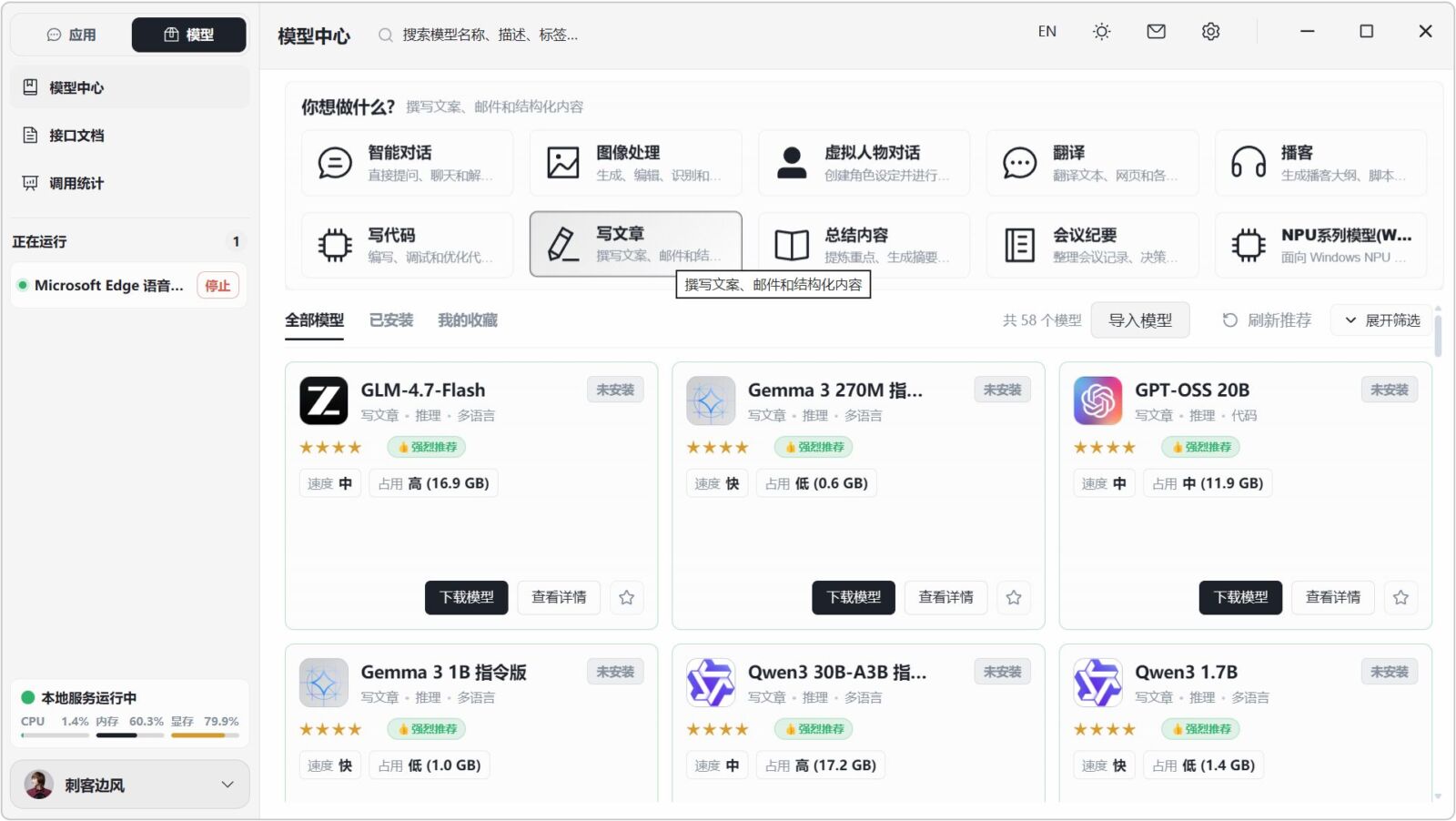Image resolution: width=1456 pixels, height=821 pixels.
Task: Click the 占用 低 (0.6 GB) tag
Action: click(x=816, y=483)
